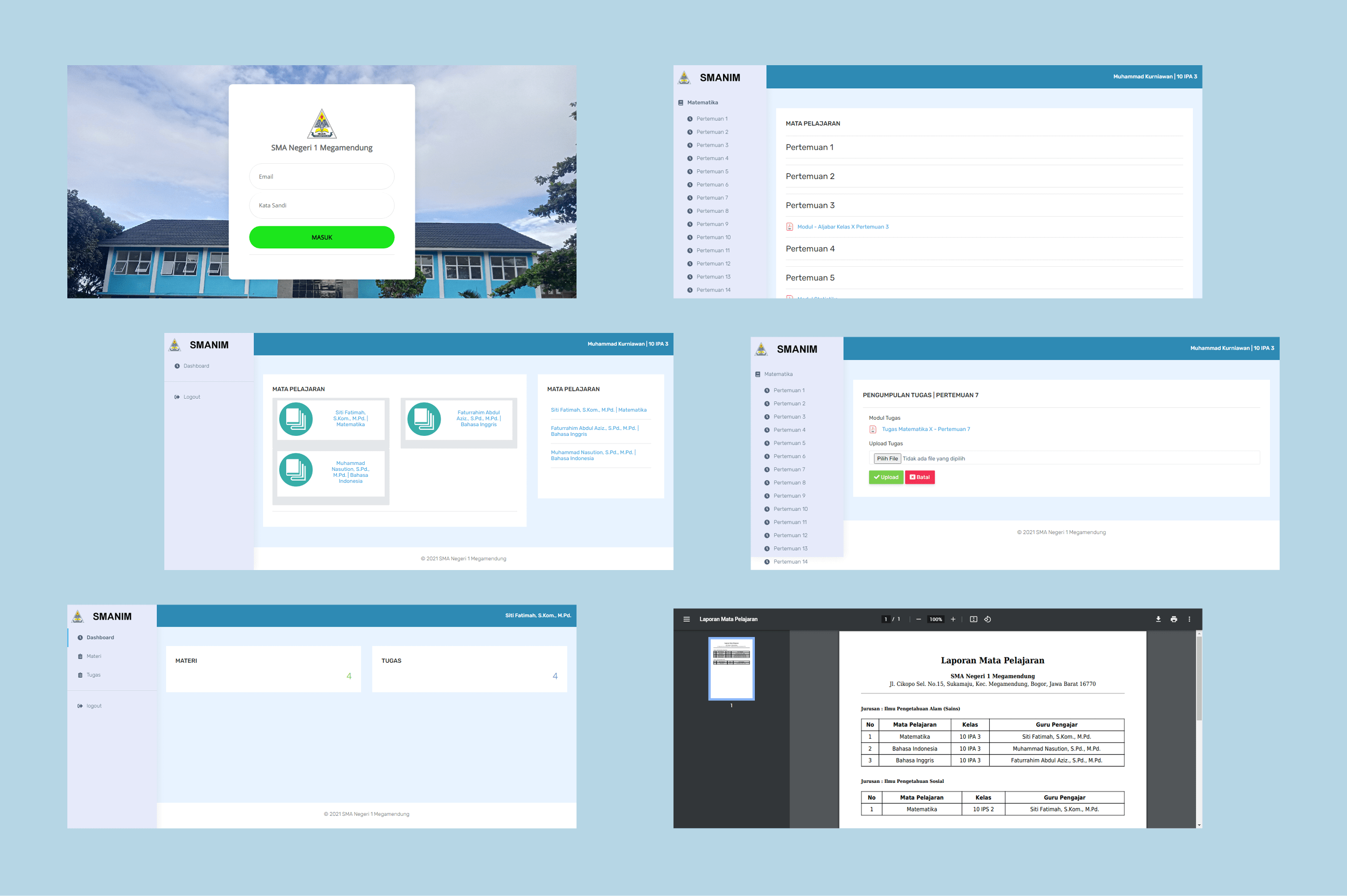Click Siti Fatimah, S.Kom., M.Pd. name in teacher header
The height and width of the screenshot is (896, 1347).
[538, 615]
